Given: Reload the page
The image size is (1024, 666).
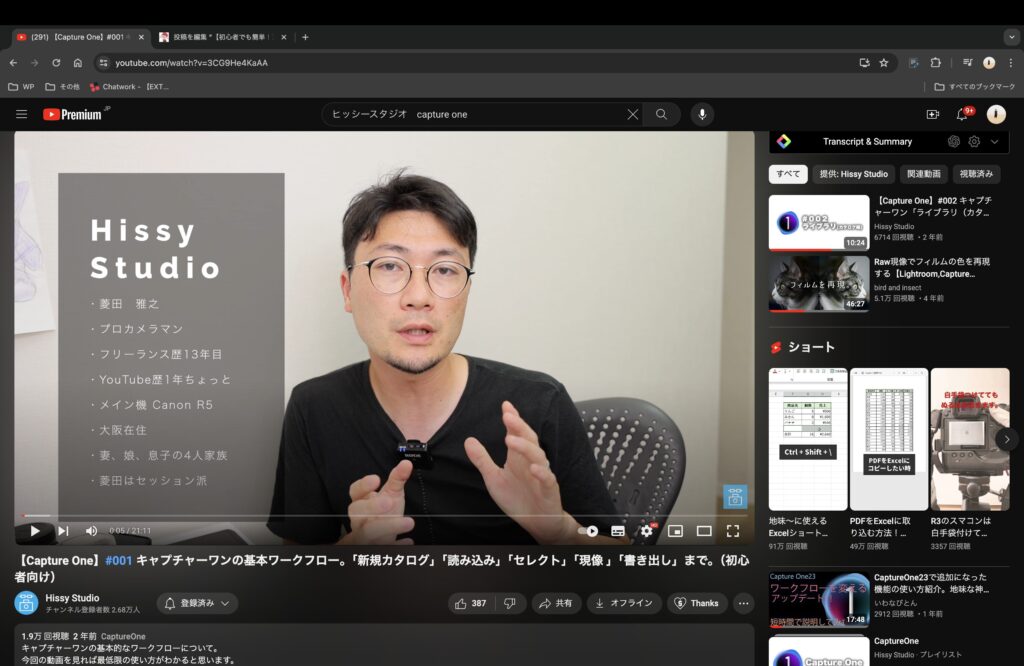Looking at the screenshot, I should pos(56,63).
